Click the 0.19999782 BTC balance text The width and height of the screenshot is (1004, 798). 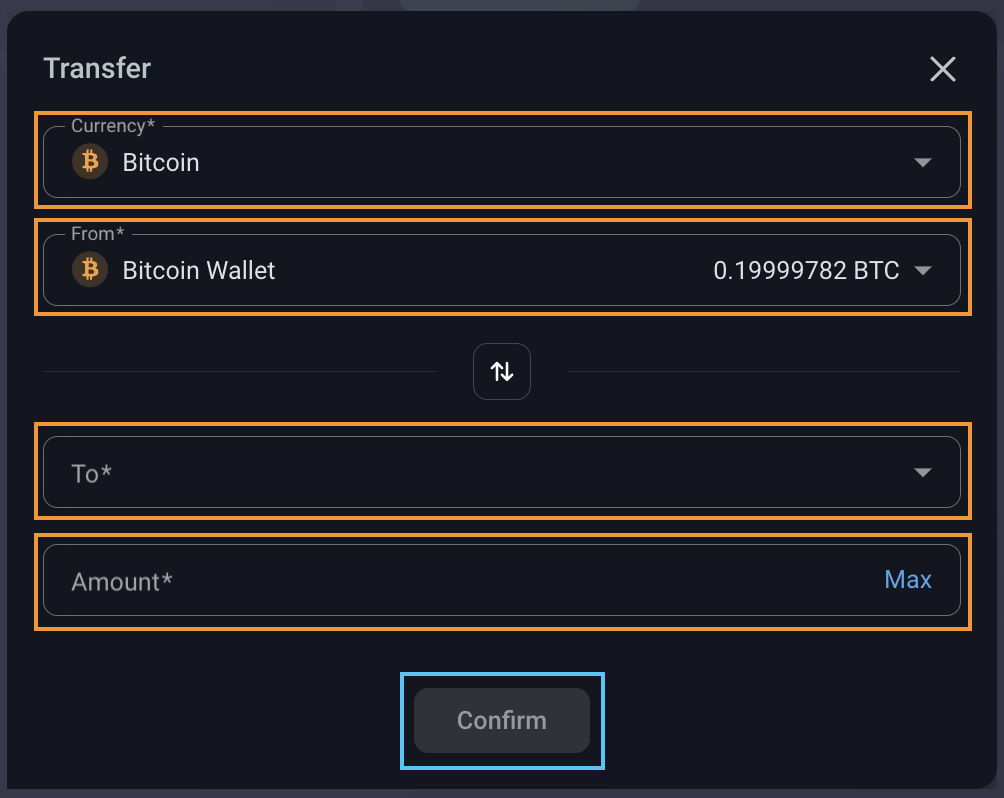(806, 270)
